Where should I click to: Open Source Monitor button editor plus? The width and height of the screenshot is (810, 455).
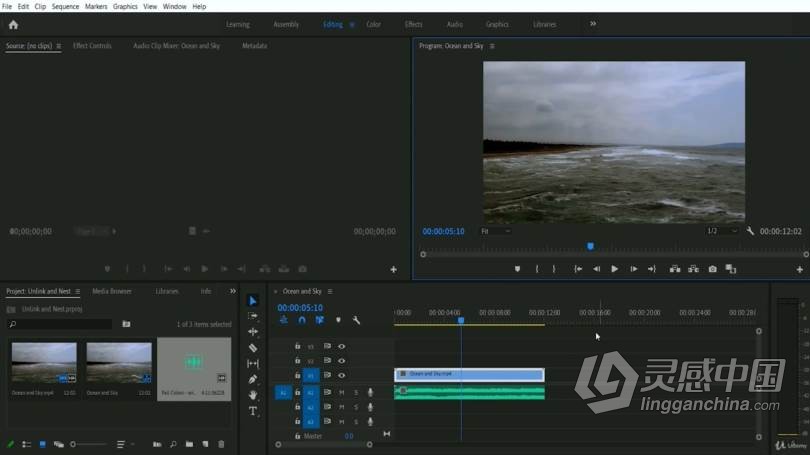(x=394, y=270)
